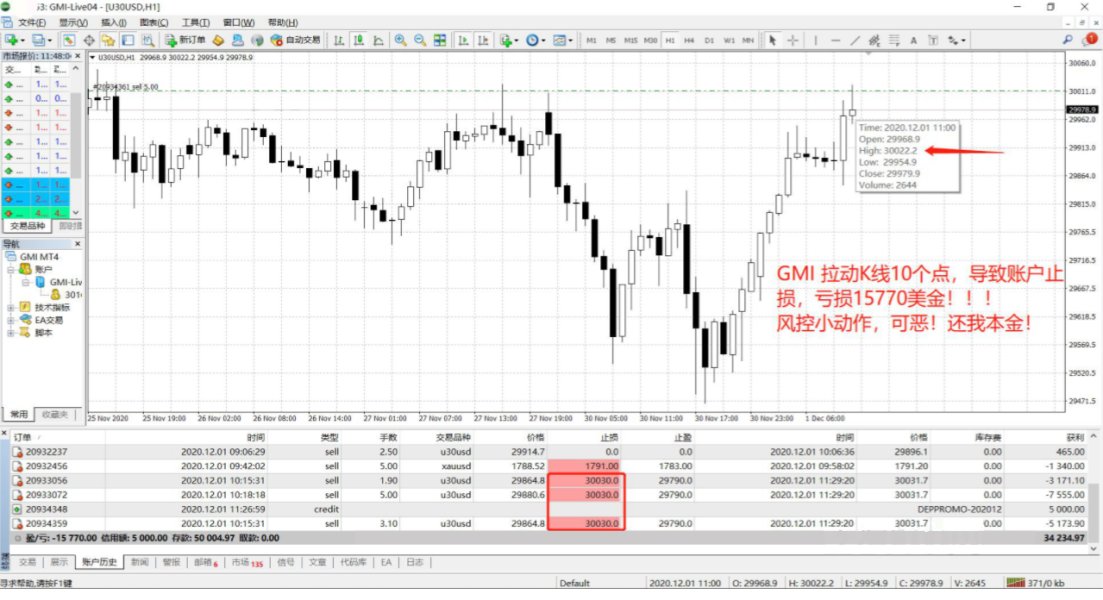The image size is (1103, 600).
Task: Select the text 'A' tool
Action: pyautogui.click(x=913, y=40)
